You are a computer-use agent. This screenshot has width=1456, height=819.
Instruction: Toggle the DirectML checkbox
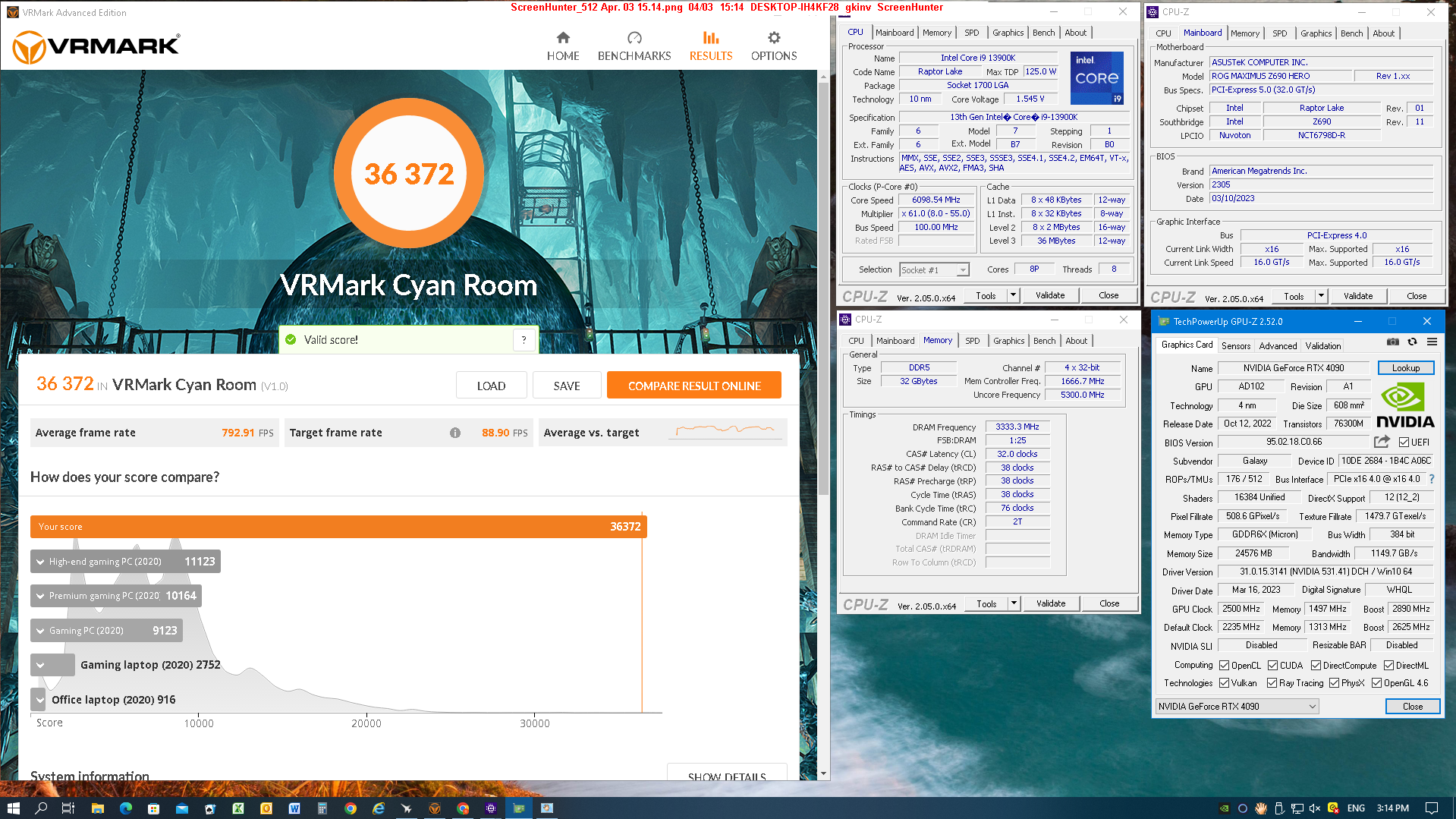pyautogui.click(x=1388, y=666)
